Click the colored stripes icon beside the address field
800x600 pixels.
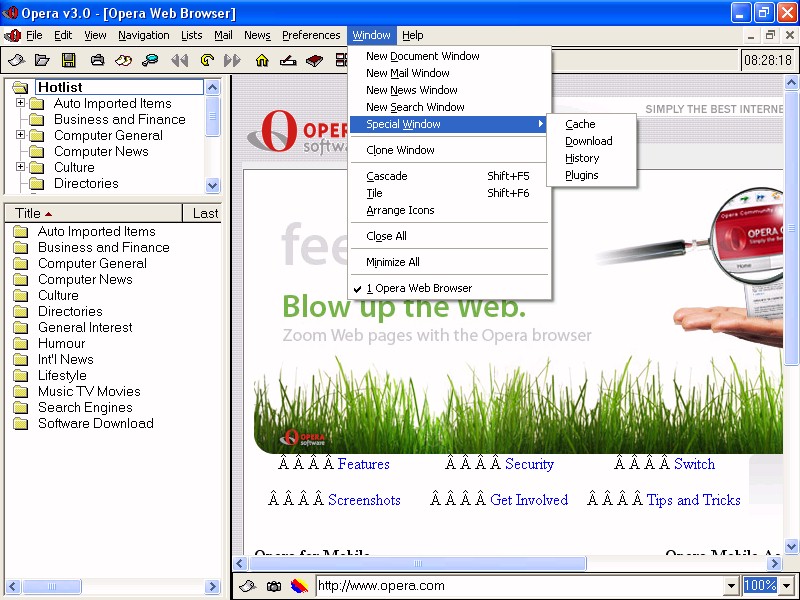pos(299,586)
